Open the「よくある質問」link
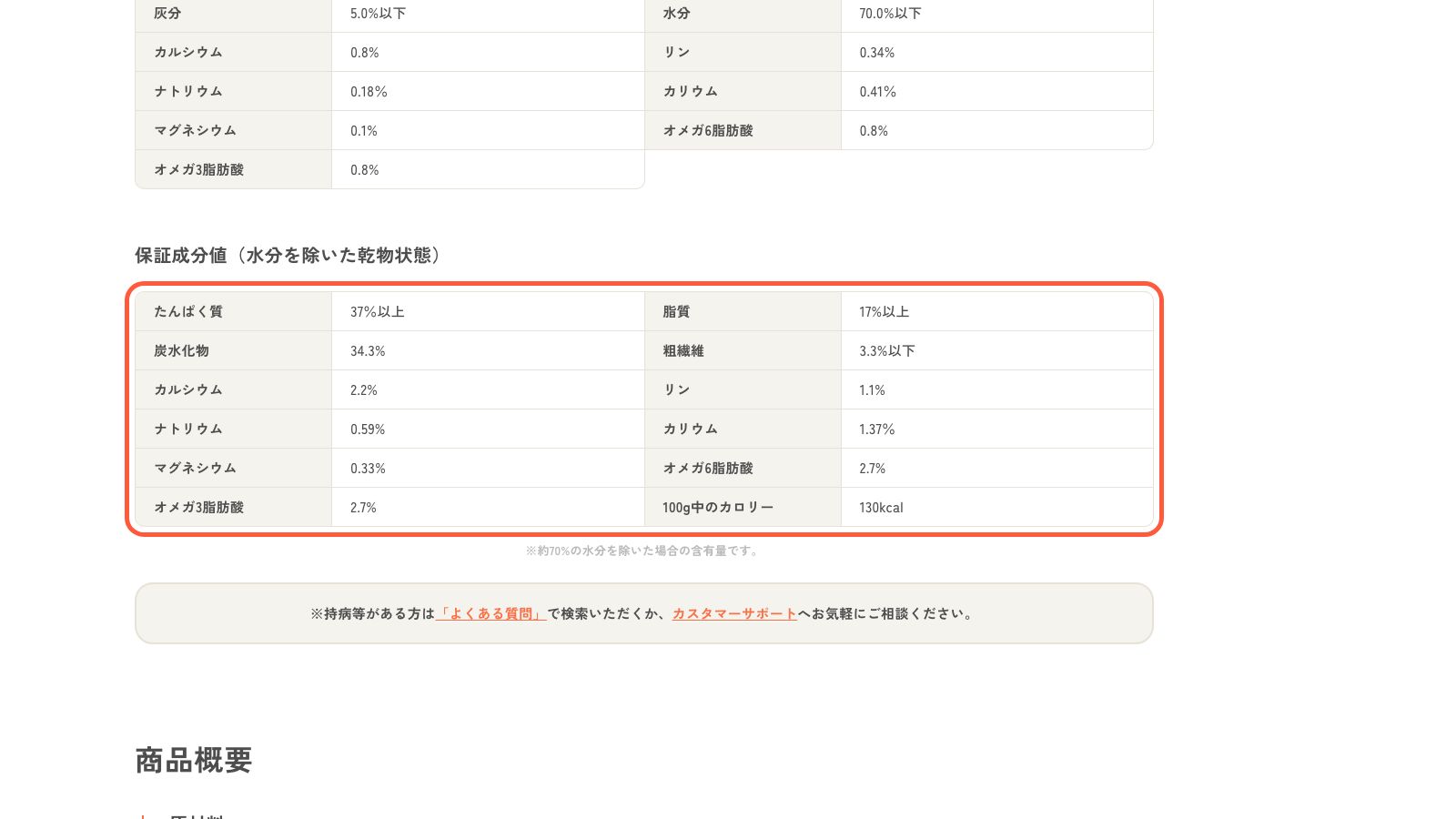 click(x=491, y=614)
